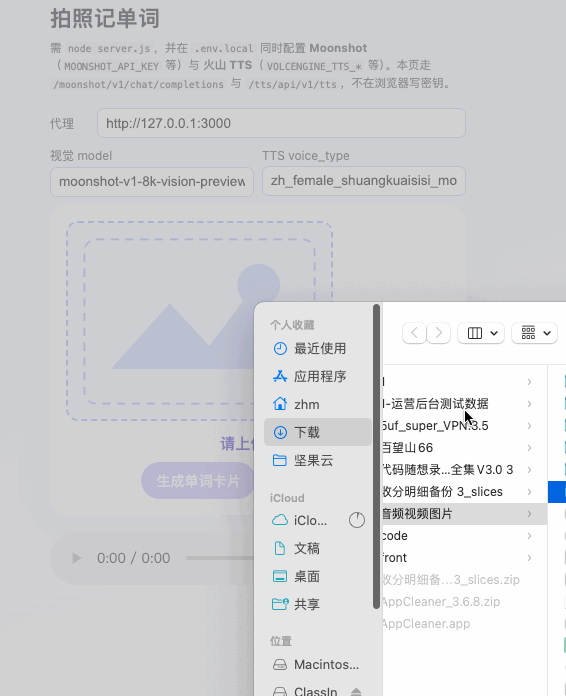Open the view mode dropdown arrow
566x696 pixels.
click(494, 333)
